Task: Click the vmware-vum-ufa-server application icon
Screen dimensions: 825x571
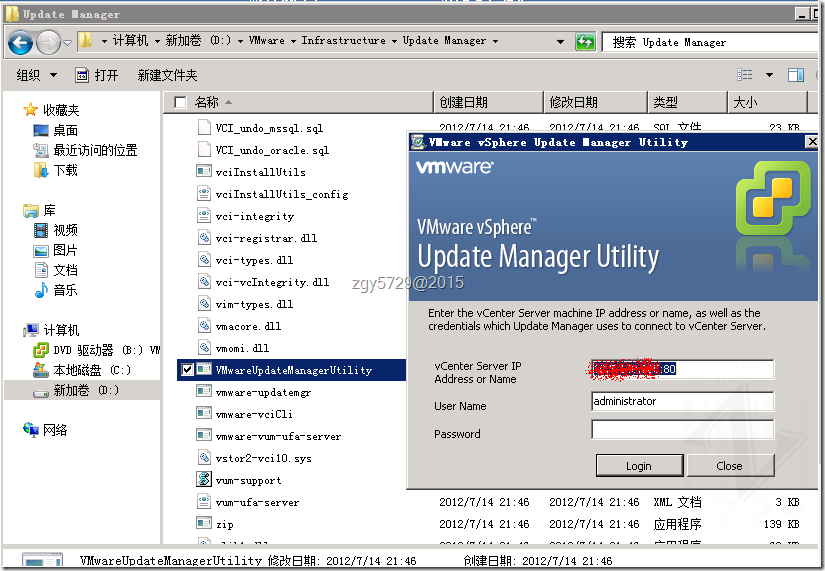Action: pyautogui.click(x=204, y=436)
